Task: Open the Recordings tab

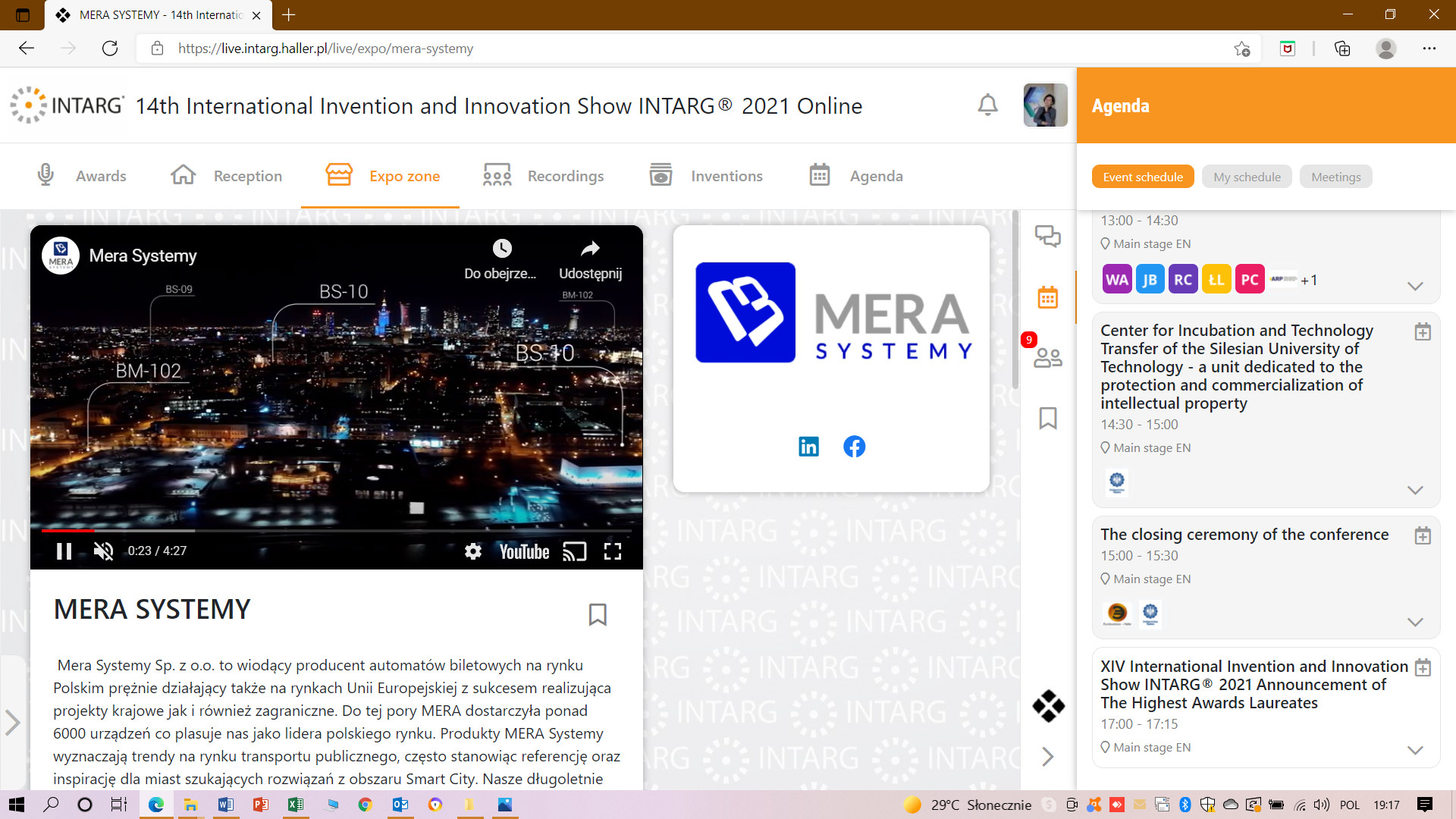Action: pyautogui.click(x=543, y=176)
